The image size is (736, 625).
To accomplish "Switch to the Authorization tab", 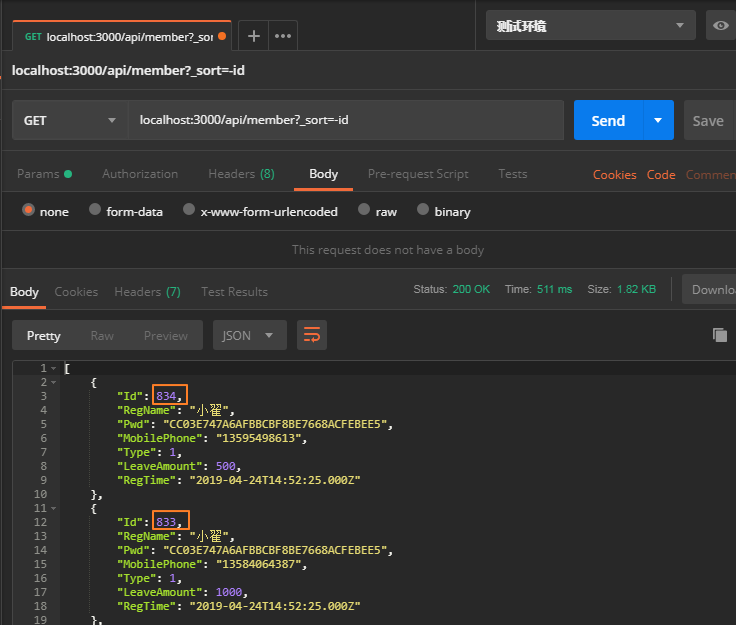I will pyautogui.click(x=140, y=174).
